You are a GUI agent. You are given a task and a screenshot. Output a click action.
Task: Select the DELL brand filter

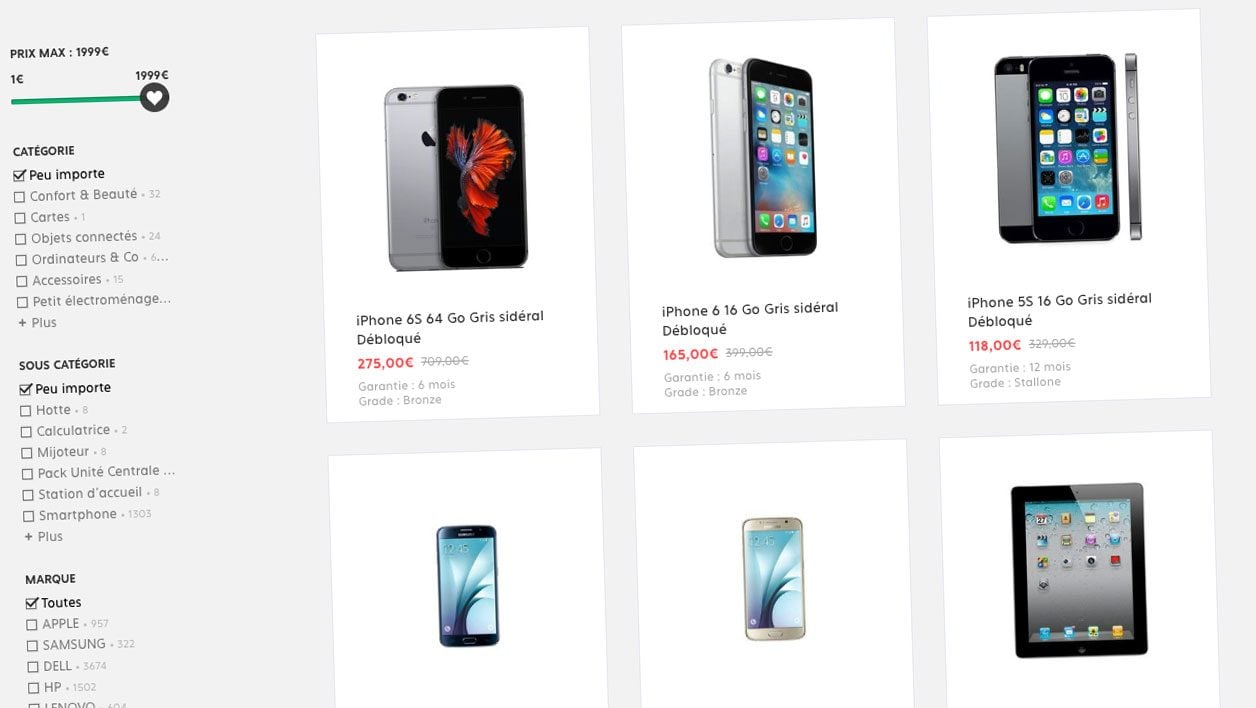click(34, 667)
